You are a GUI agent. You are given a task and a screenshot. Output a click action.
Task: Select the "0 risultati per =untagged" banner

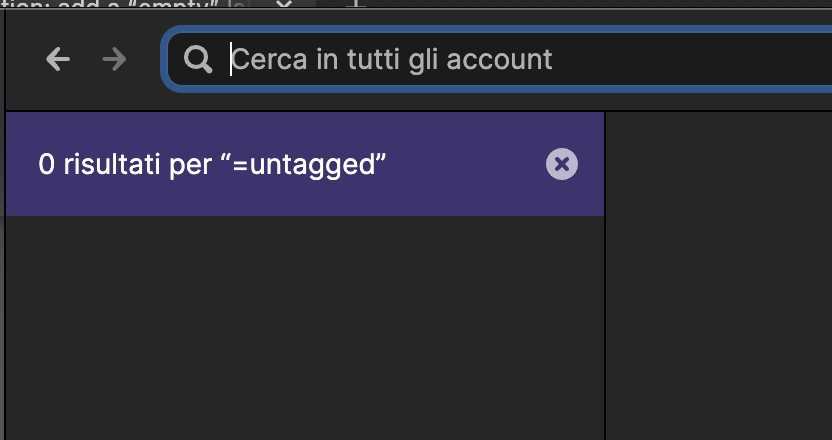(305, 164)
